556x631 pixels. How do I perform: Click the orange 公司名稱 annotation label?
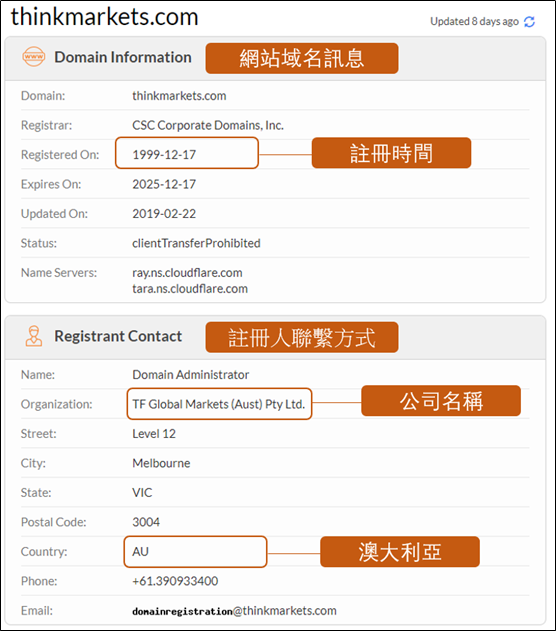tap(441, 401)
